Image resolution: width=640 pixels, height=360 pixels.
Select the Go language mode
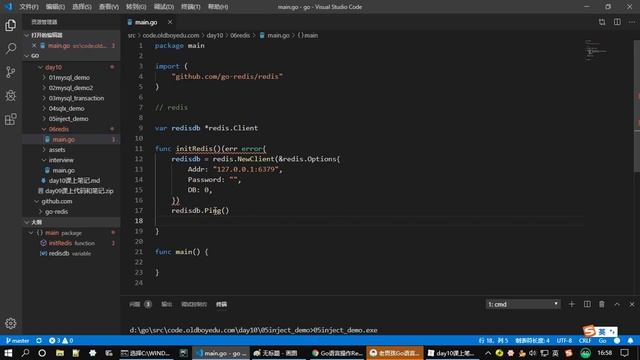pyautogui.click(x=602, y=340)
